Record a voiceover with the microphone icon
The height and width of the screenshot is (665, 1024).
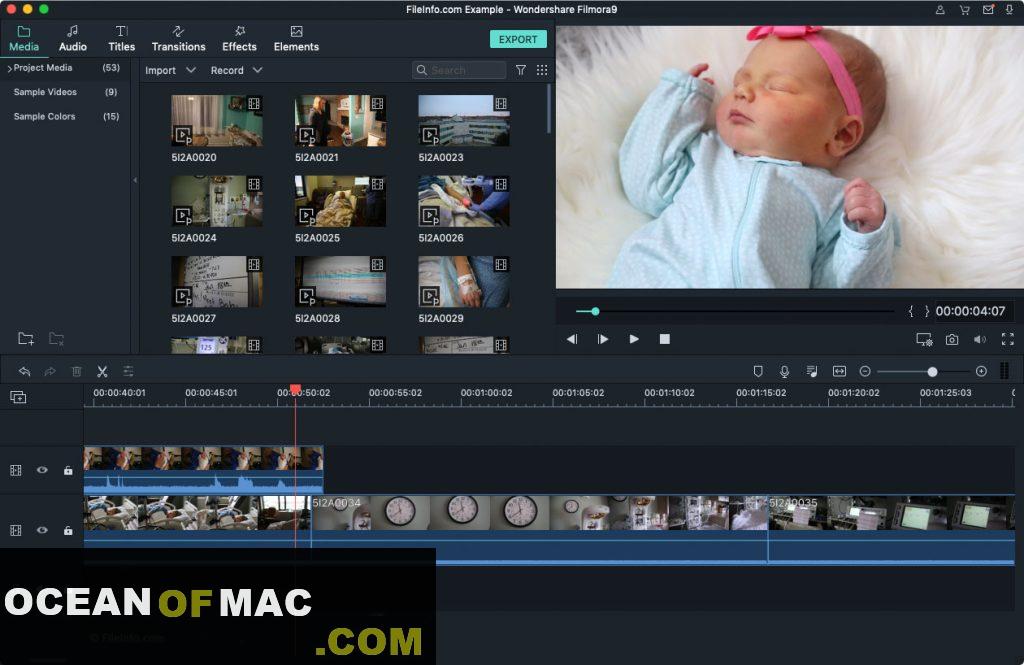(784, 371)
